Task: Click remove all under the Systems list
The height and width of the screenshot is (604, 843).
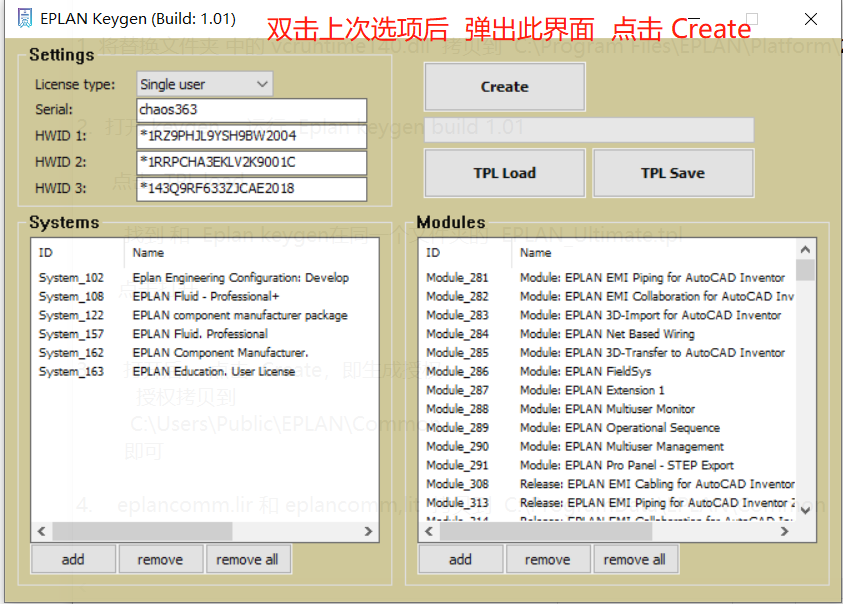Action: [x=248, y=559]
